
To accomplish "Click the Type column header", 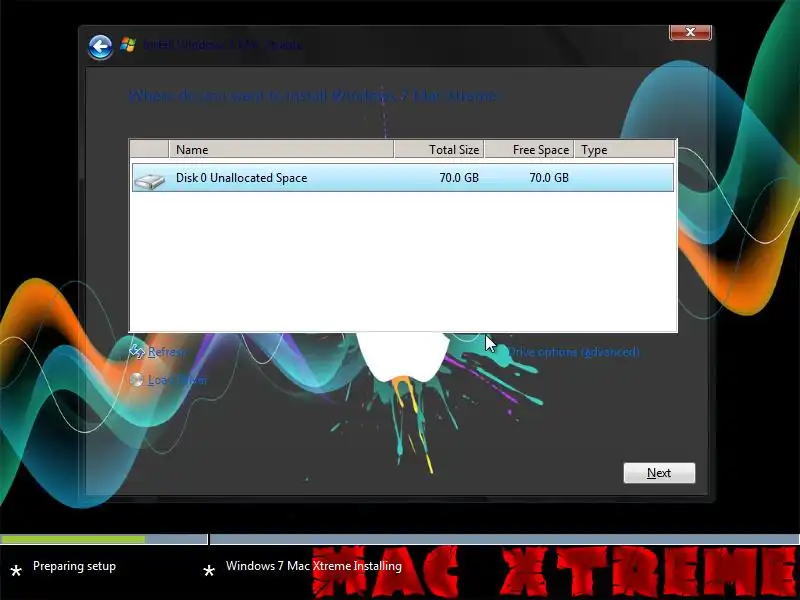I will click(624, 149).
